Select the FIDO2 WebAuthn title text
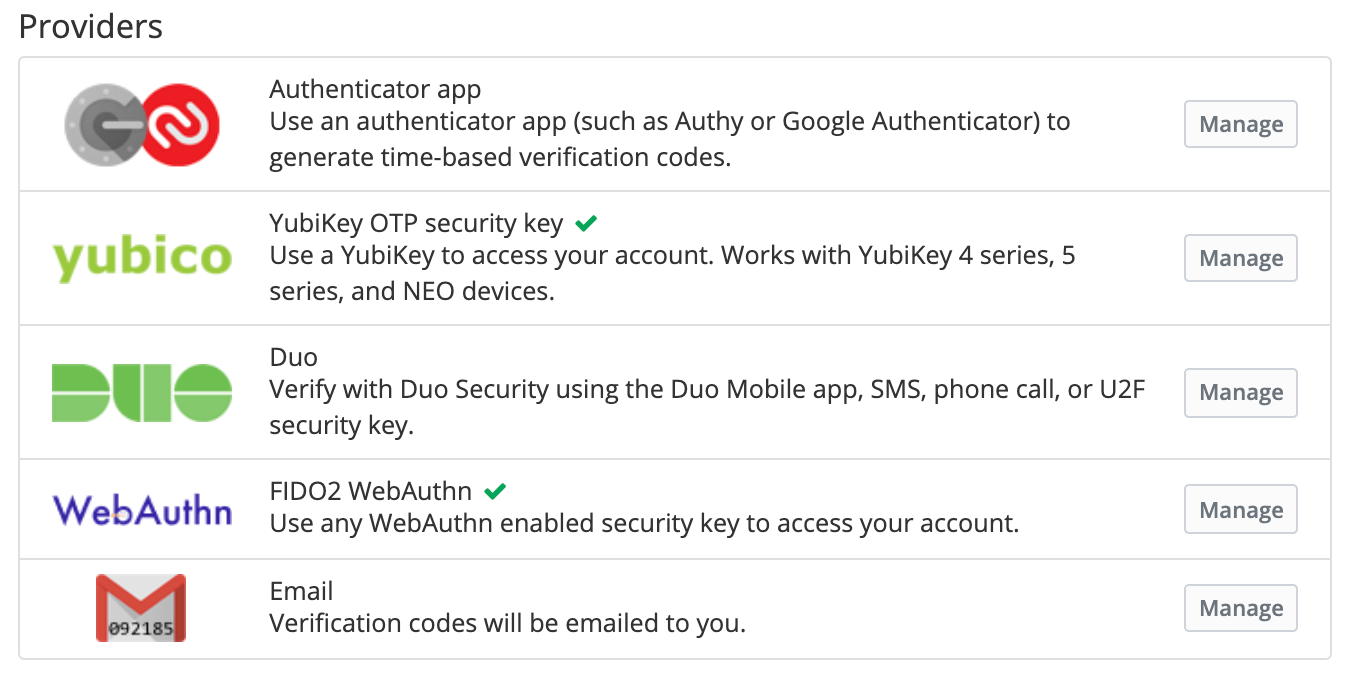The image size is (1366, 690). (370, 491)
